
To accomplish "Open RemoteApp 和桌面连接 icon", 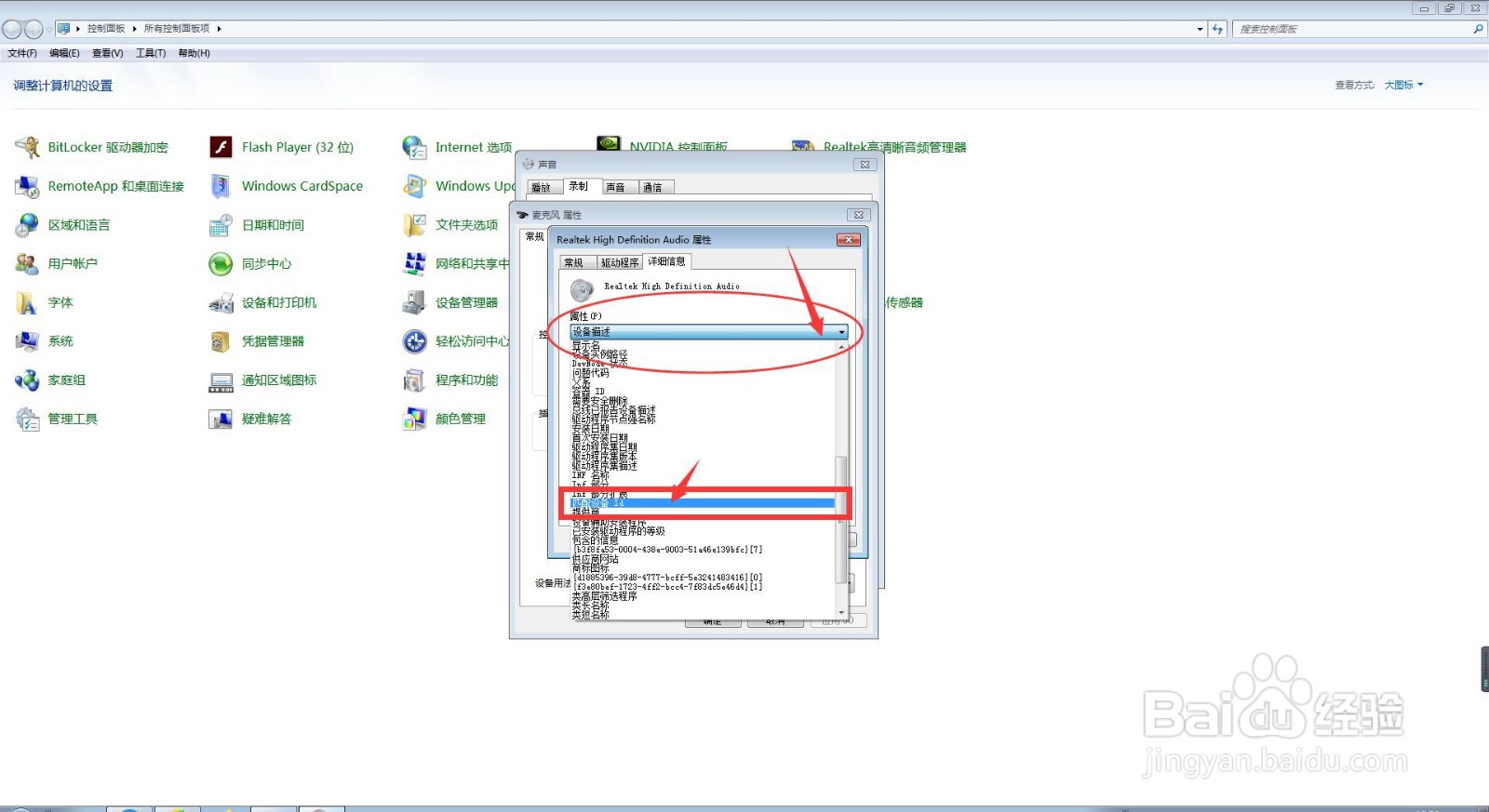I will tap(27, 186).
